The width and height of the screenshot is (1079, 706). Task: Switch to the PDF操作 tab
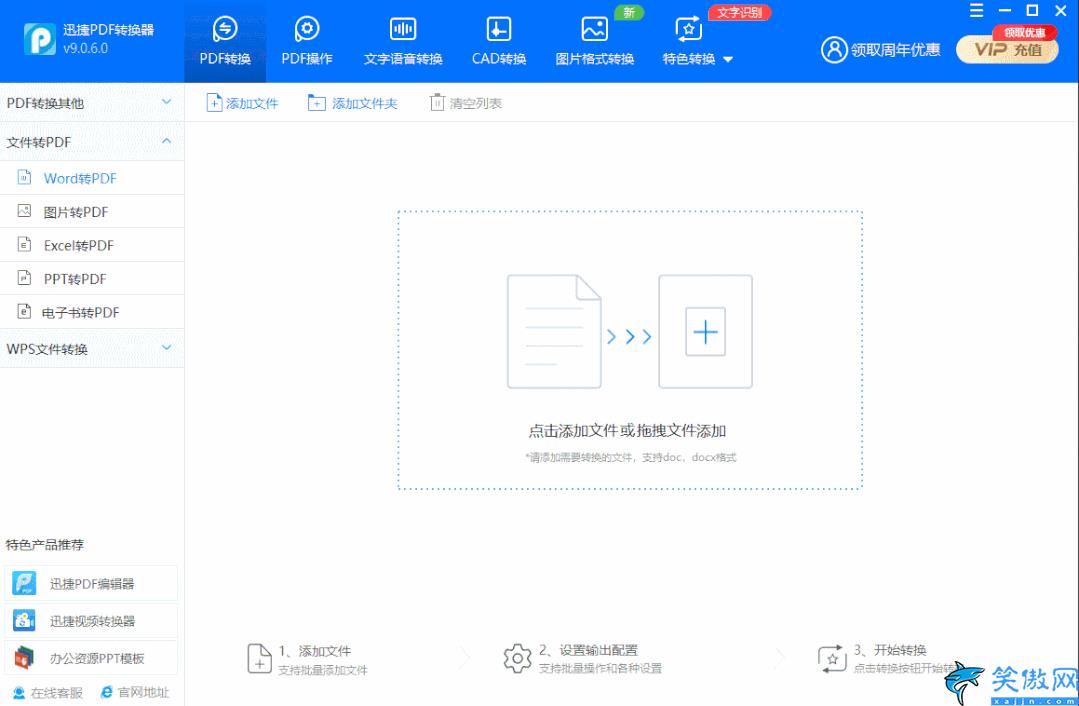coord(307,41)
